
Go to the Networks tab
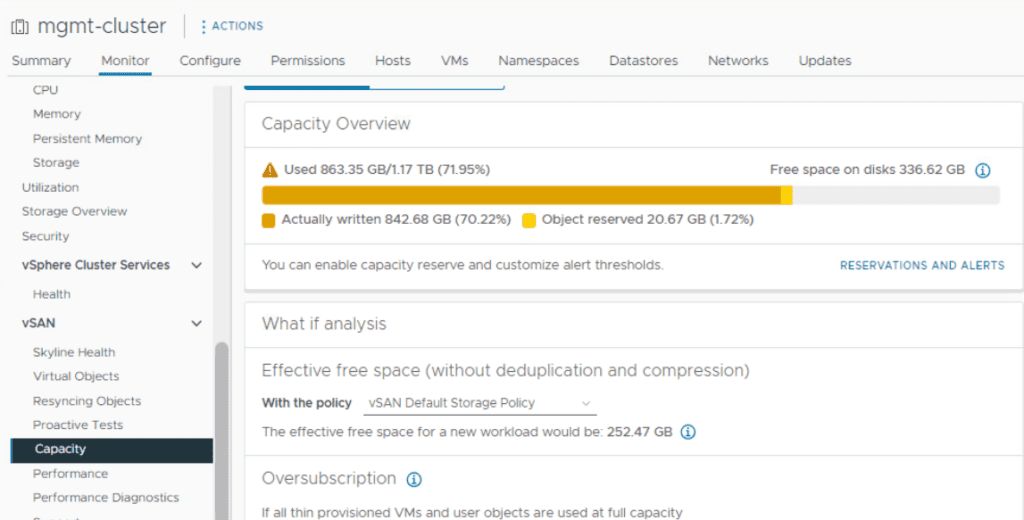click(x=738, y=61)
